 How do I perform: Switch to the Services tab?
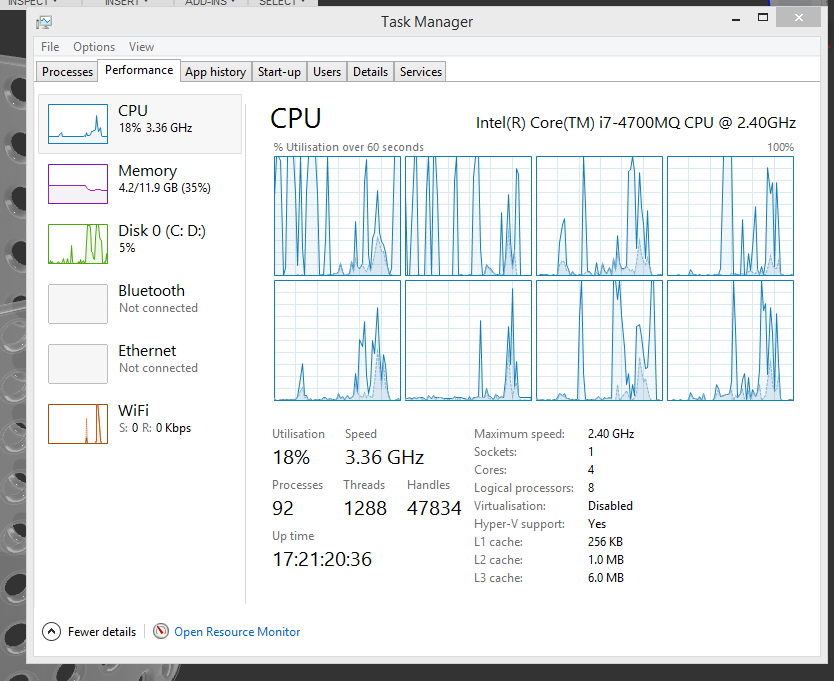tap(419, 71)
